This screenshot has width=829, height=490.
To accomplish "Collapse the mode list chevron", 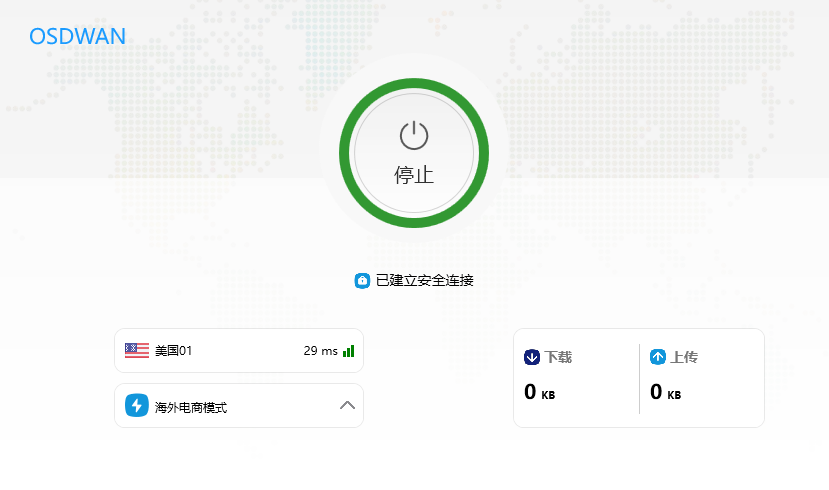I will [x=347, y=405].
